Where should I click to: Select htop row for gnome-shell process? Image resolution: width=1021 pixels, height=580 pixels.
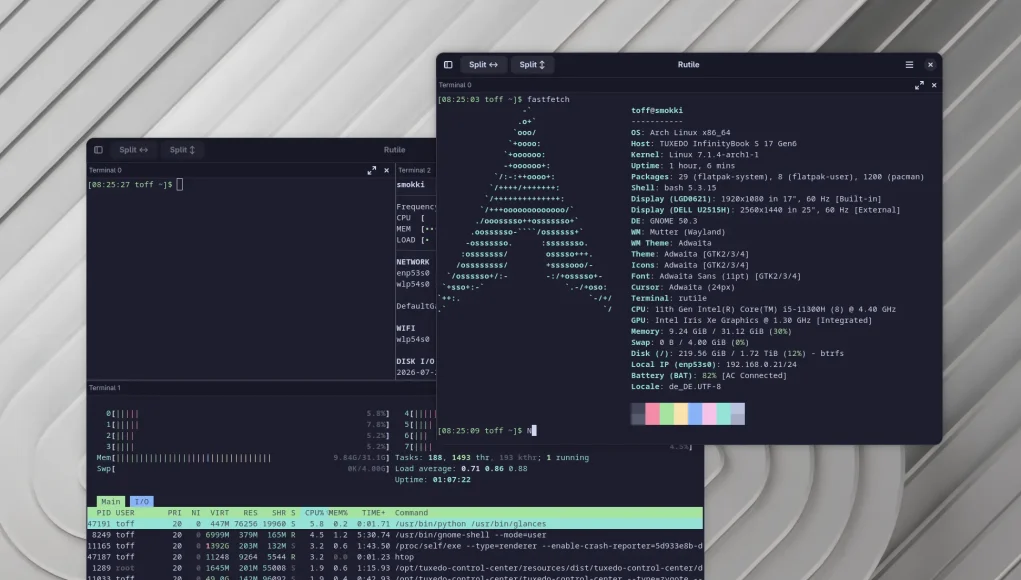[x=395, y=535]
